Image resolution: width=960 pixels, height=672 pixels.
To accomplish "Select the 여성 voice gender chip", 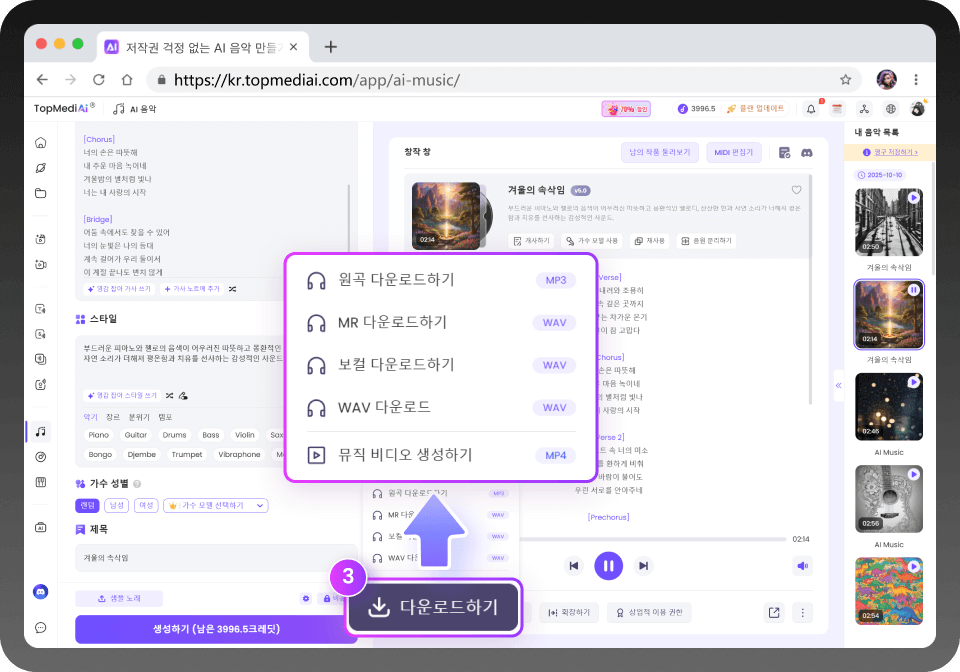I will pyautogui.click(x=146, y=505).
